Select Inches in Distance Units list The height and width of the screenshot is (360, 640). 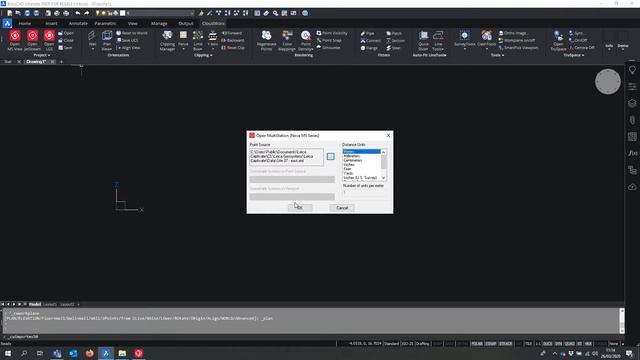[349, 165]
